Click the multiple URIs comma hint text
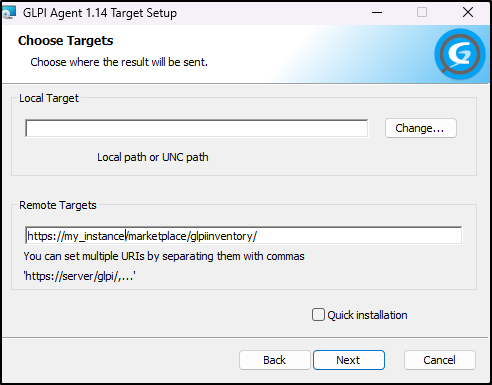 pos(164,256)
